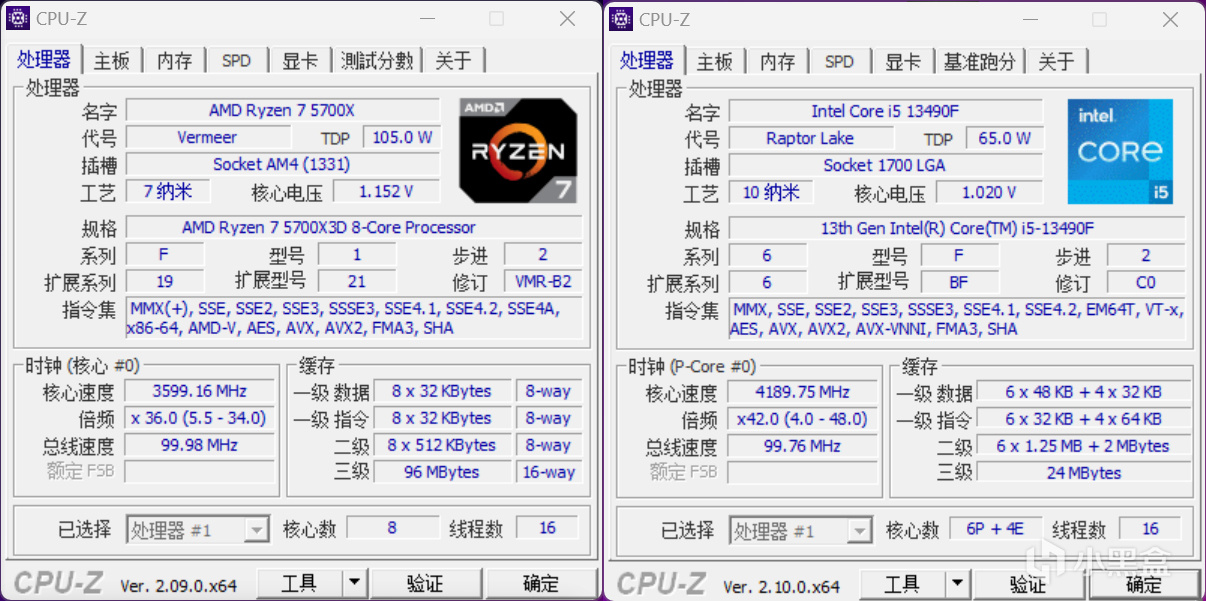This screenshot has width=1206, height=601.
Task: Click the 24 MBytes L3 cache value
Action: [1084, 473]
